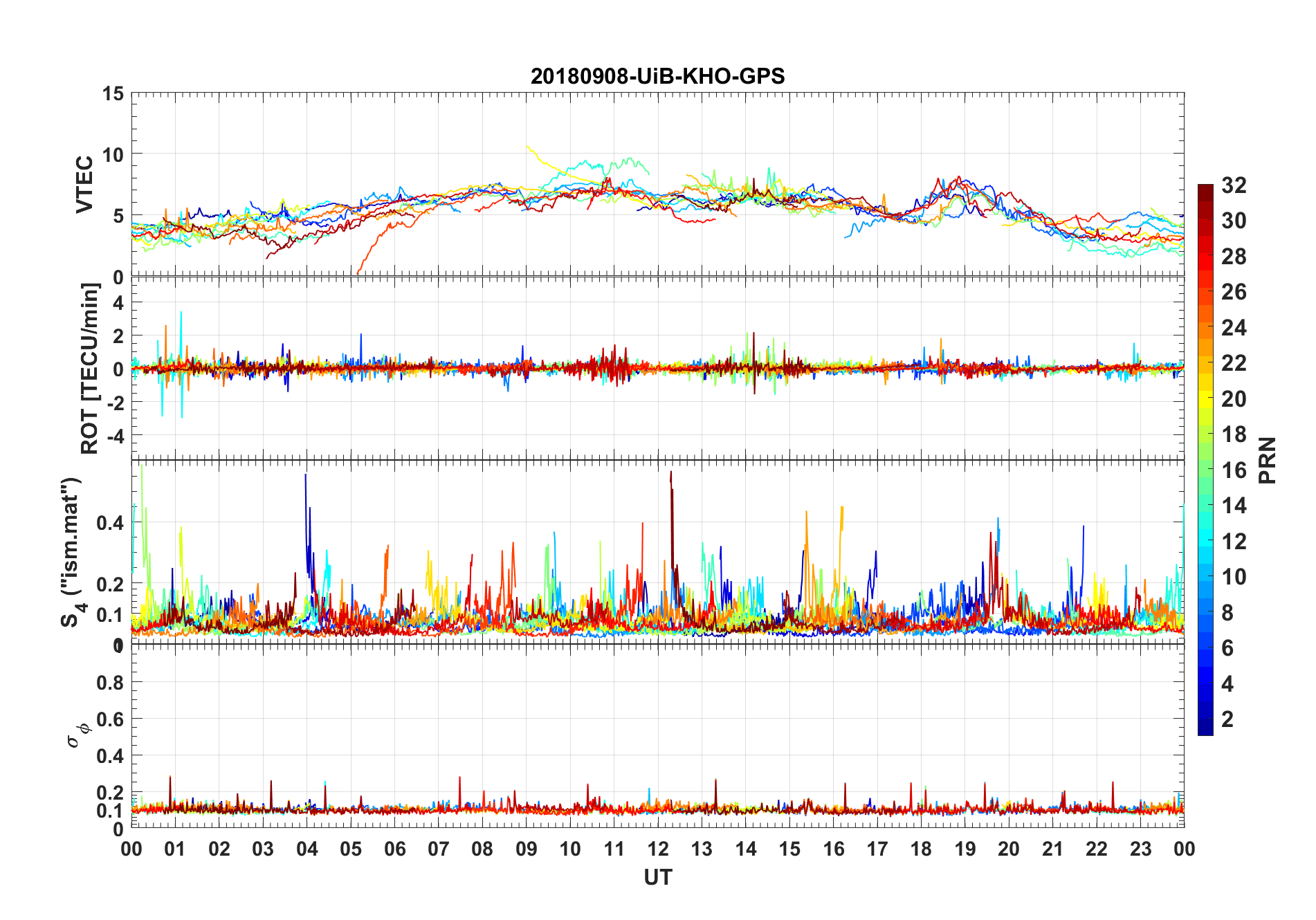Select the ROT [TECU/min] axis label
The height and width of the screenshot is (920, 1316).
click(x=90, y=369)
